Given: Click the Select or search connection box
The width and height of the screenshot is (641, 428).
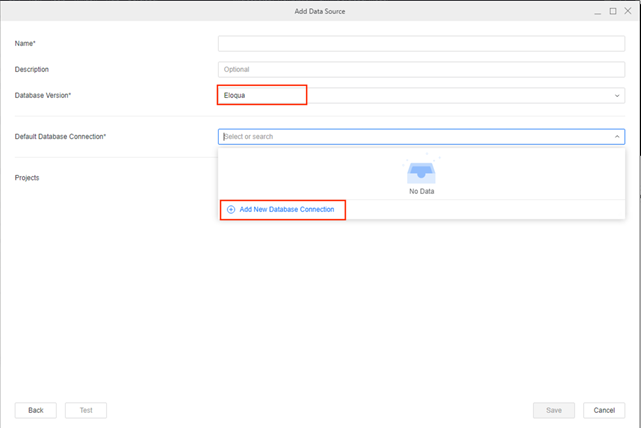Looking at the screenshot, I should 410,137.
